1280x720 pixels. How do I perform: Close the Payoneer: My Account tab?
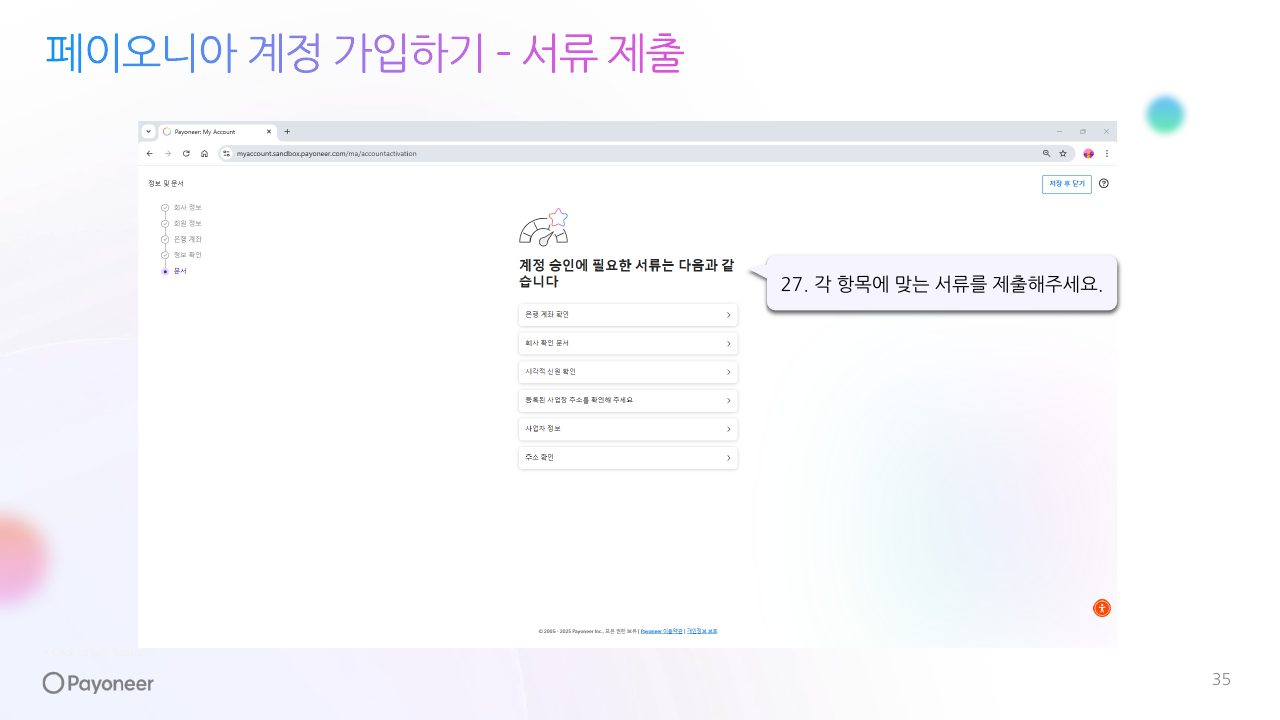[x=269, y=132]
